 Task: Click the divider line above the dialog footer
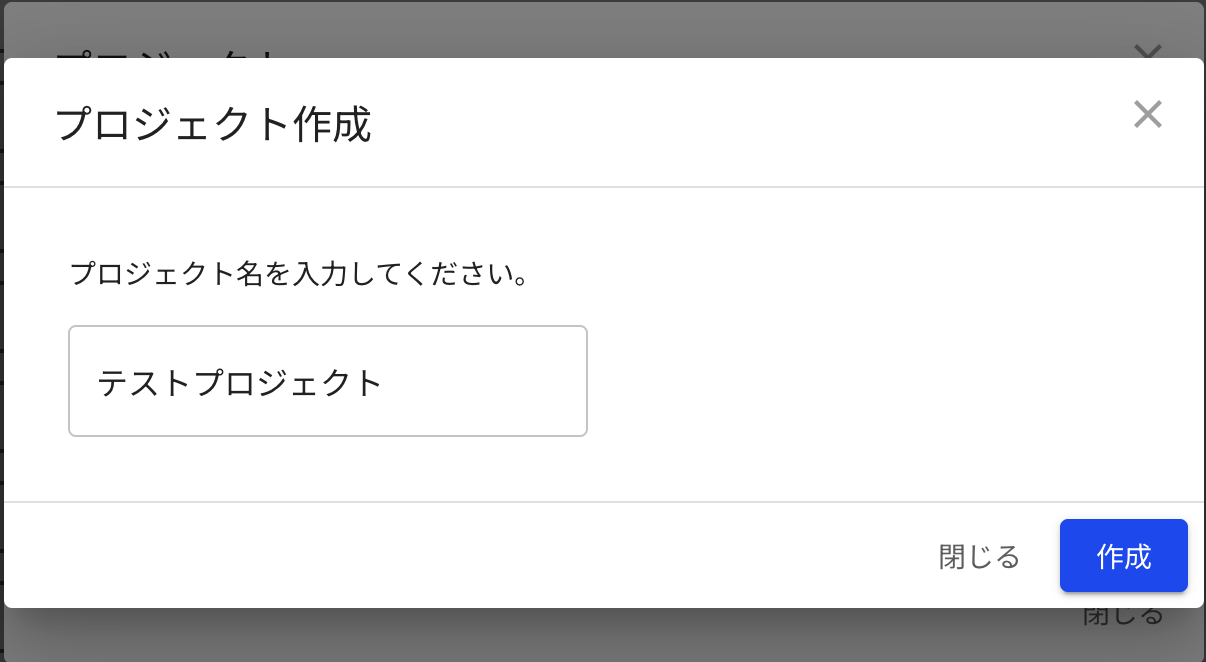pyautogui.click(x=604, y=502)
